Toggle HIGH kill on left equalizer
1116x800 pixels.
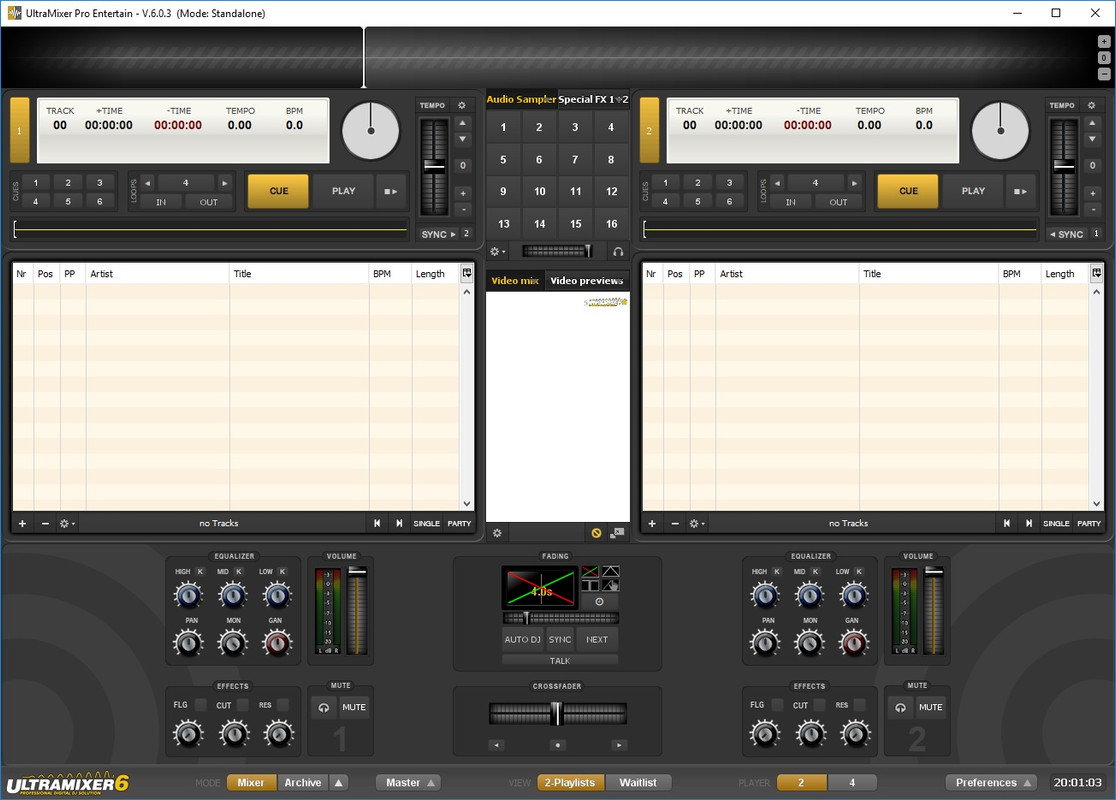click(x=200, y=572)
